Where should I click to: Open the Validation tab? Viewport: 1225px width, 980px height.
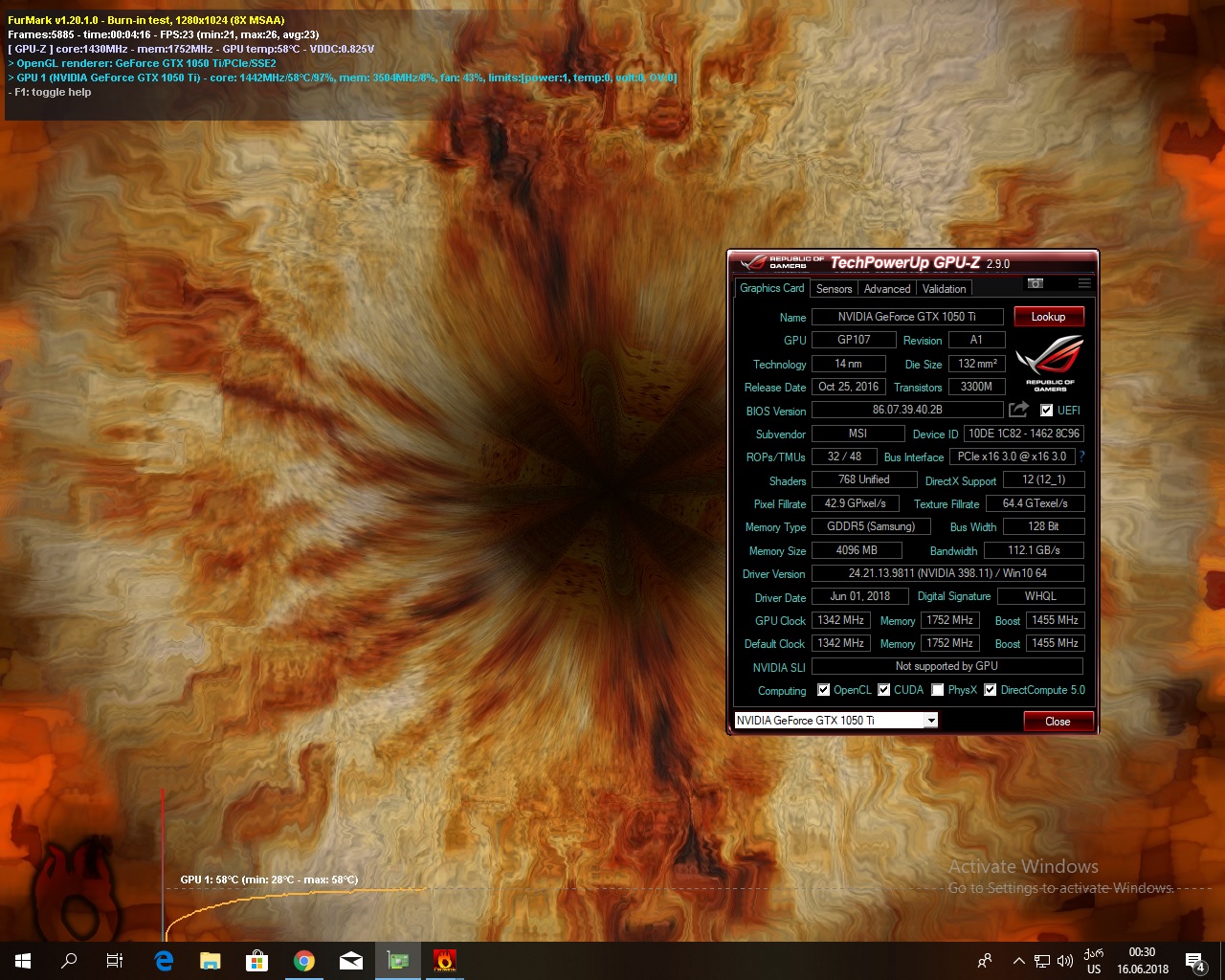[945, 289]
